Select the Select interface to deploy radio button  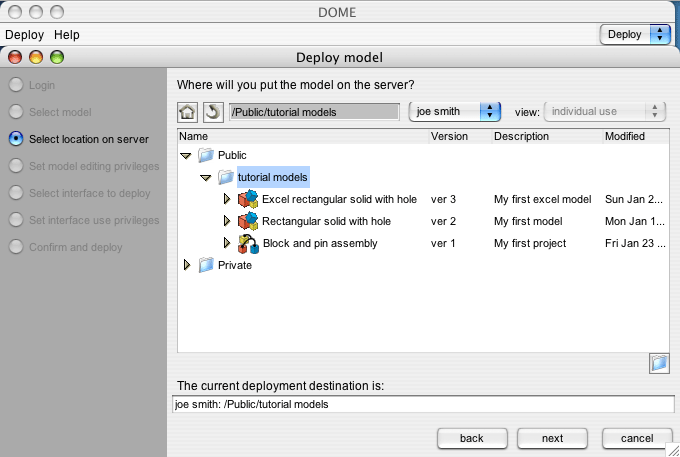click(x=16, y=193)
